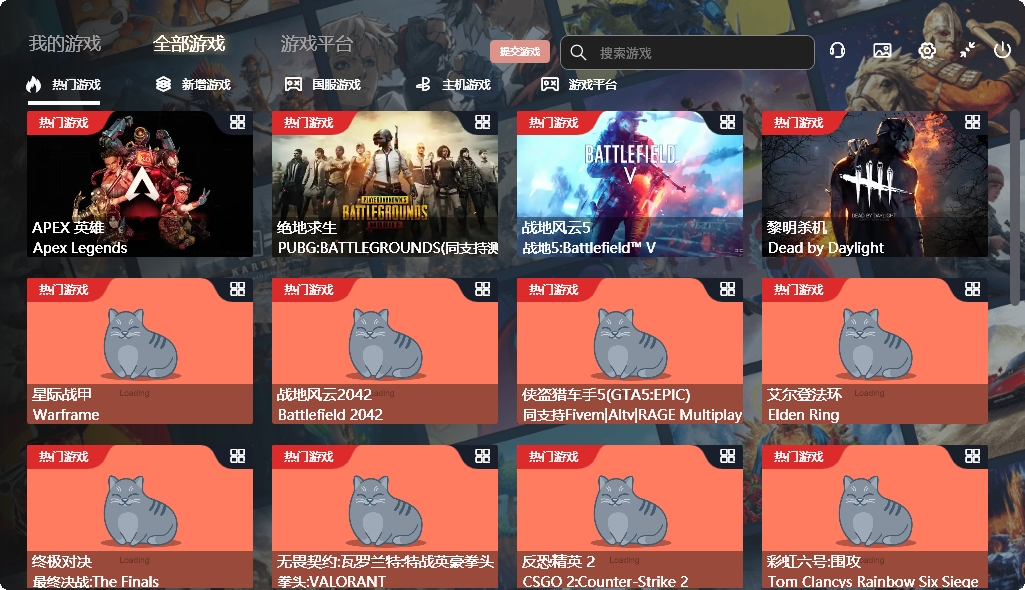
Task: Click the 'Warframe' title text
Action: [x=66, y=415]
